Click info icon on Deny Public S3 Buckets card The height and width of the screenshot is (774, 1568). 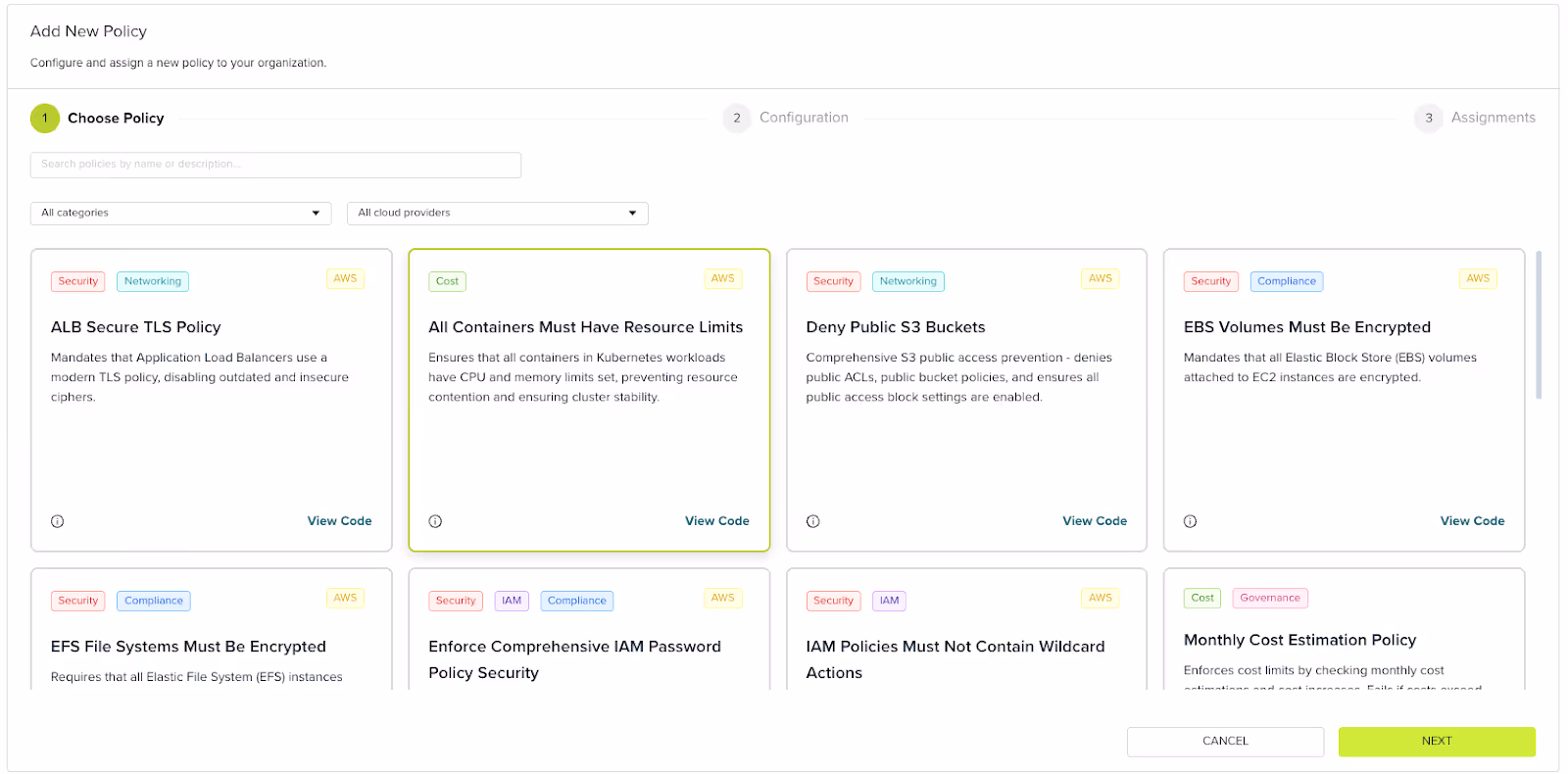coord(812,521)
